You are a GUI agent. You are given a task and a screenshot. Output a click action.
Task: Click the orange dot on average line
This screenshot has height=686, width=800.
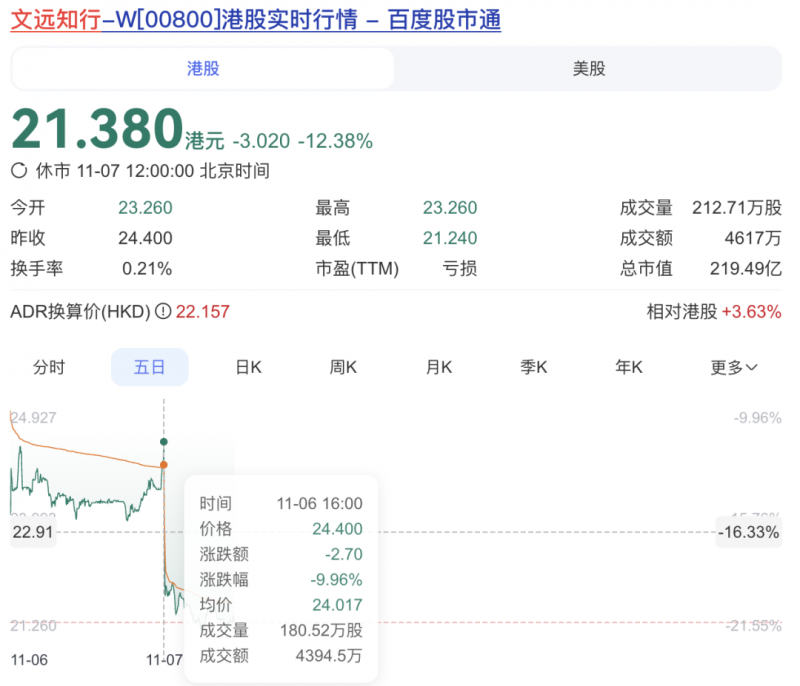coord(164,464)
